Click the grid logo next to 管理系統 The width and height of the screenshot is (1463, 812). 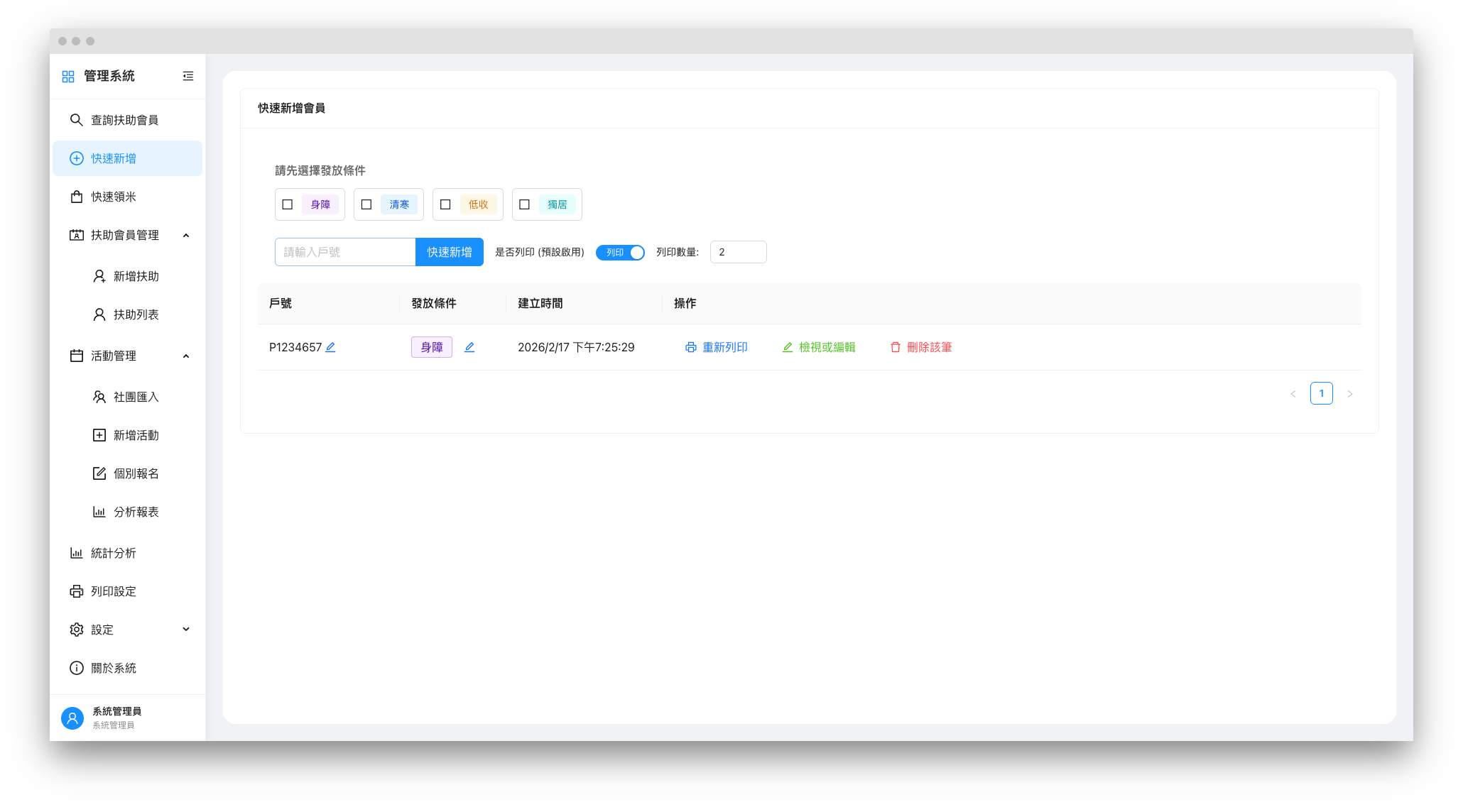point(68,77)
